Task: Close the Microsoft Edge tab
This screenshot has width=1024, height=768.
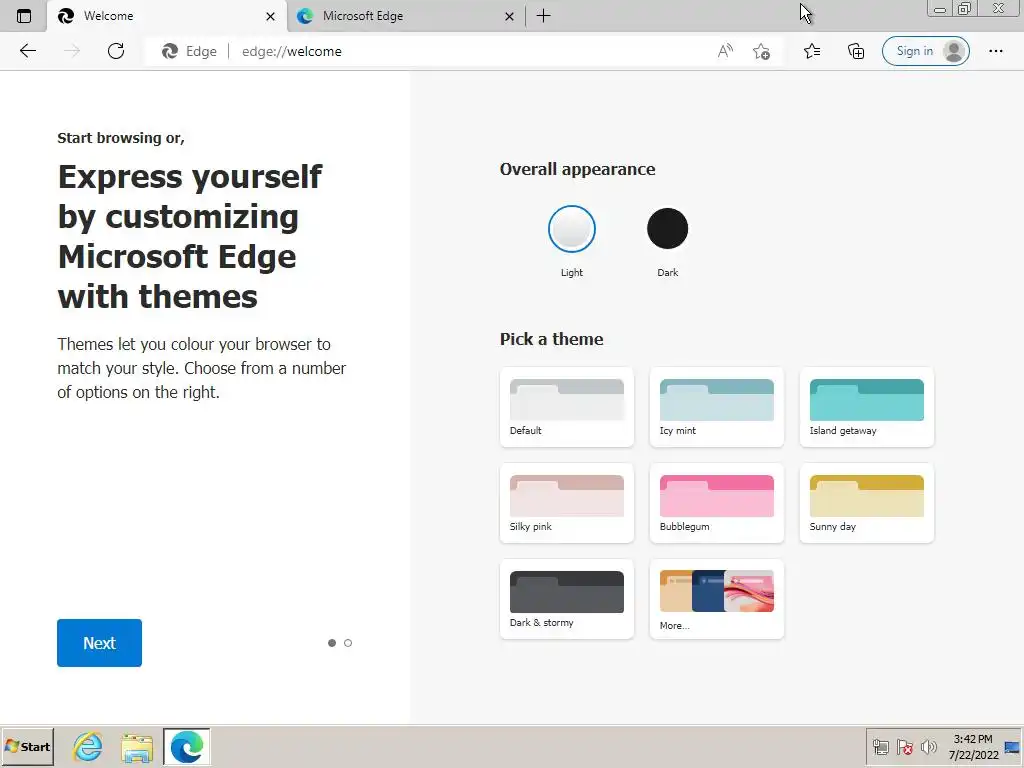Action: point(509,16)
